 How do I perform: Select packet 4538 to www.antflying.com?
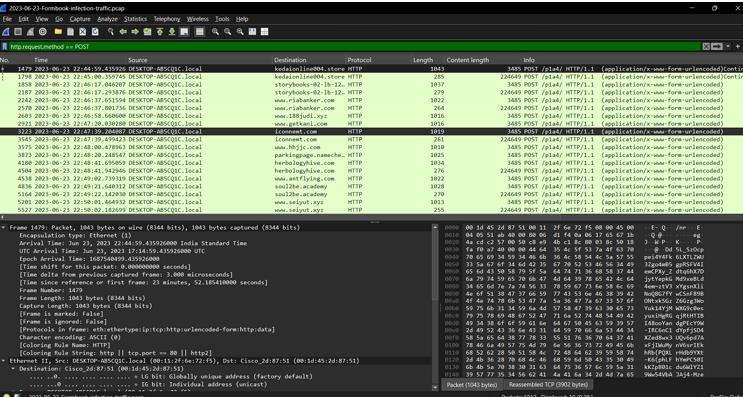coord(372,179)
